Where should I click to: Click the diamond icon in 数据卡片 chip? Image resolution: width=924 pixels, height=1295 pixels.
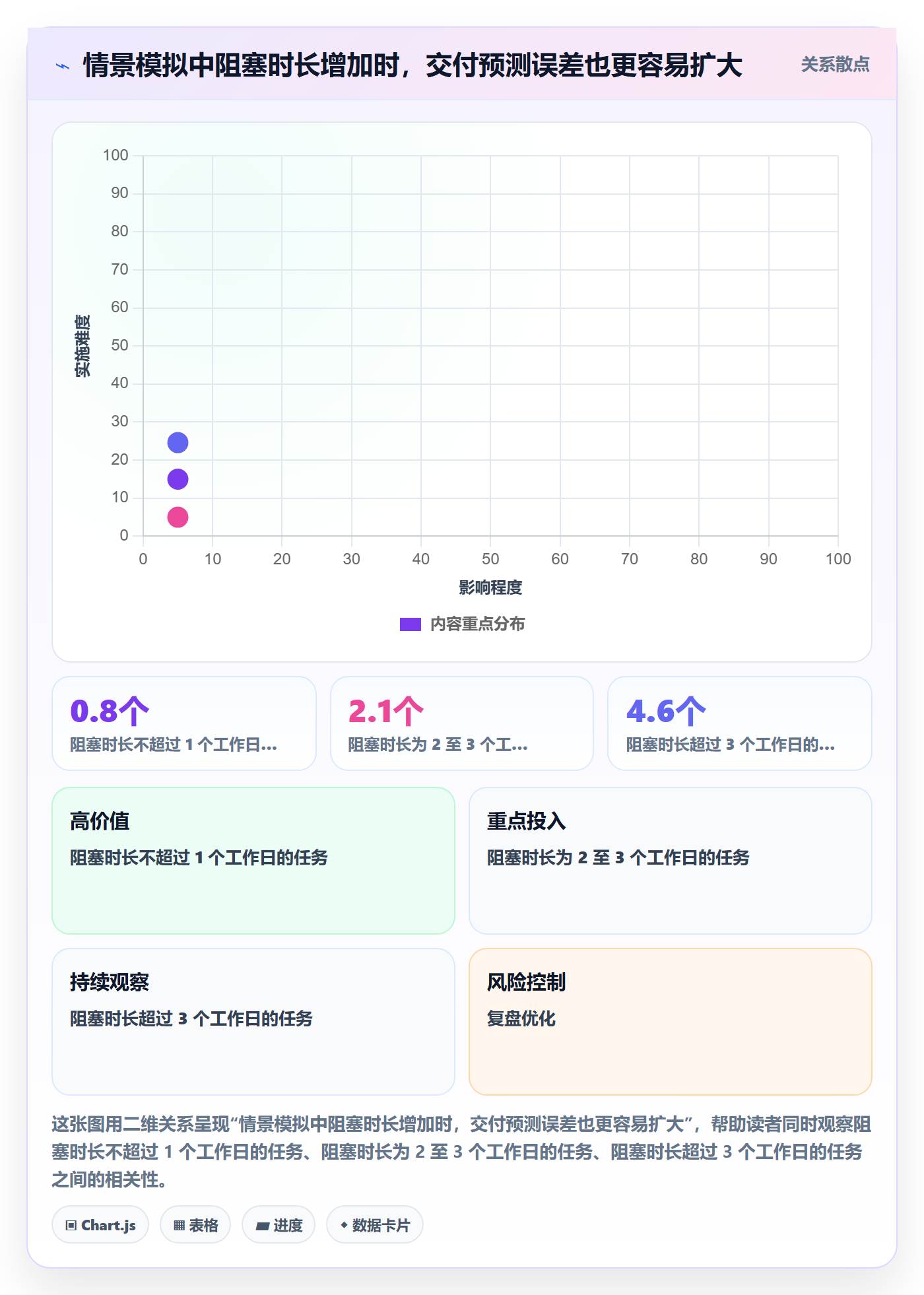point(344,1225)
